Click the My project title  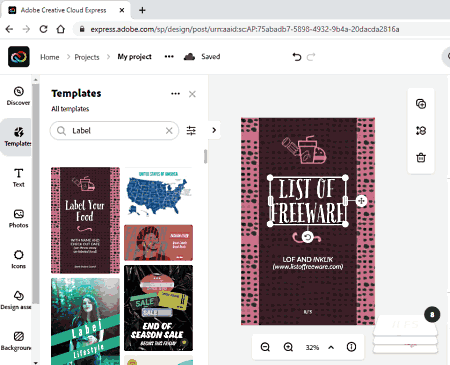coord(134,57)
